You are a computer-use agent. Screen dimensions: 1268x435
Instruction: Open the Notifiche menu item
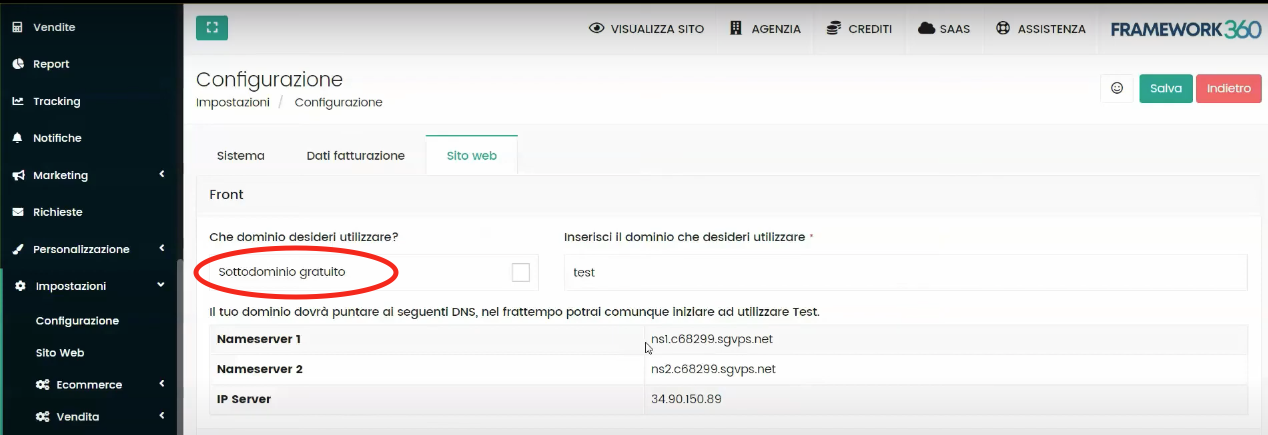click(57, 138)
